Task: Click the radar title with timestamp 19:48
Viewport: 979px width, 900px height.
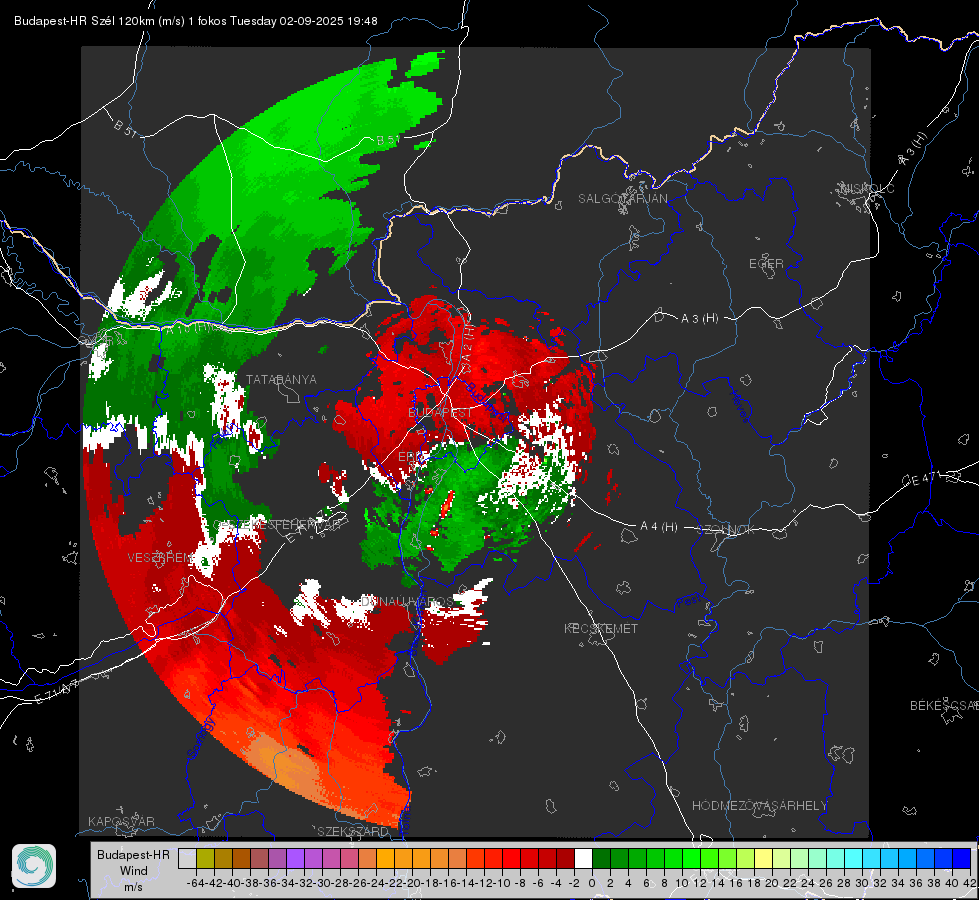Action: click(195, 21)
